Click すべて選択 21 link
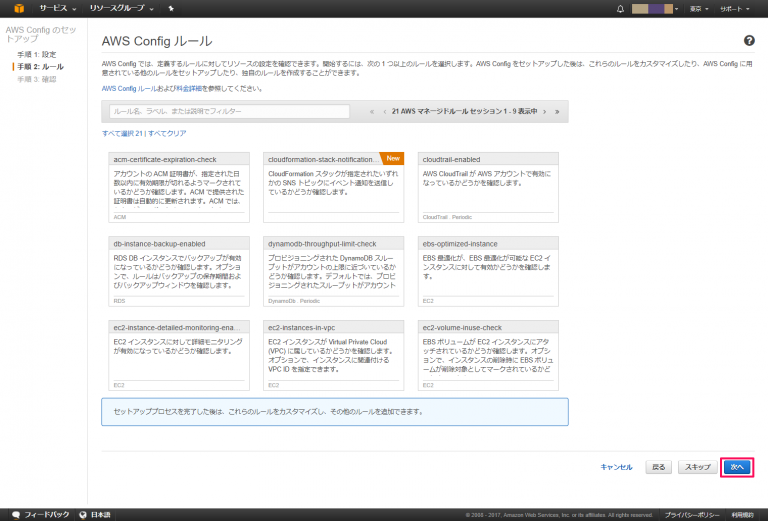This screenshot has height=521, width=768. click(122, 133)
